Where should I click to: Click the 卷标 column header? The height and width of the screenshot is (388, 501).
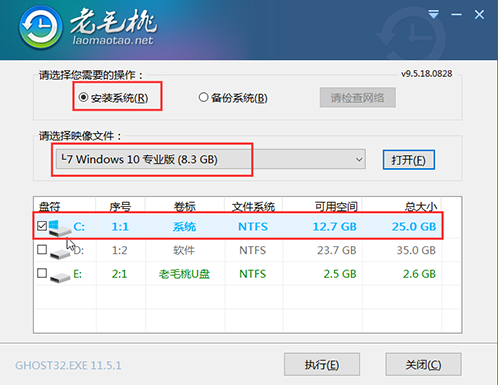coord(184,207)
